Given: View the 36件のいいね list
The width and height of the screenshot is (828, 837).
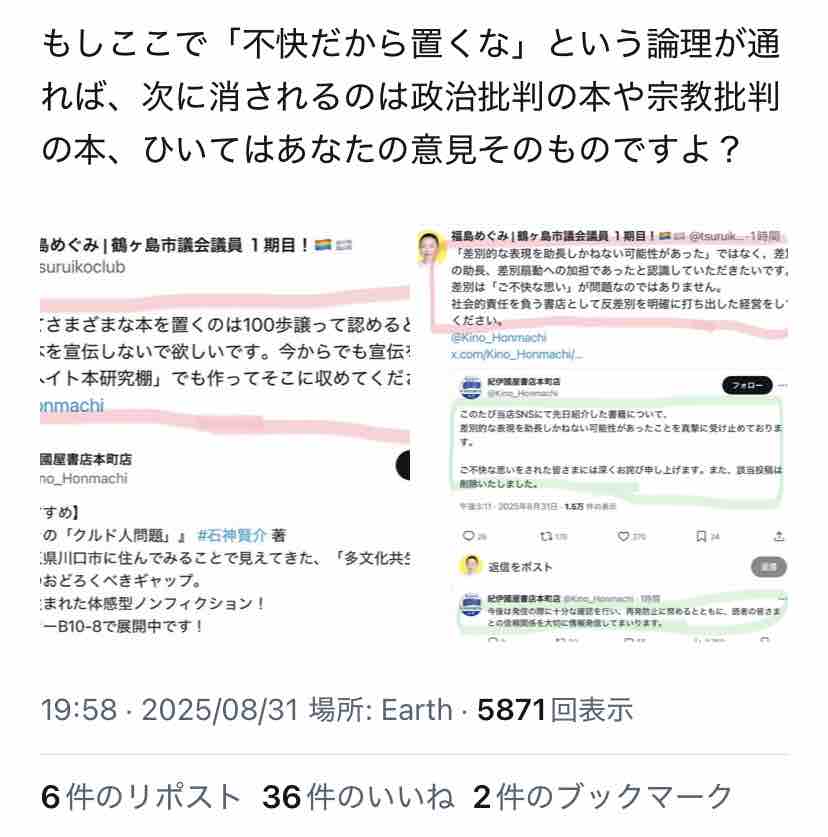Looking at the screenshot, I should click(358, 796).
